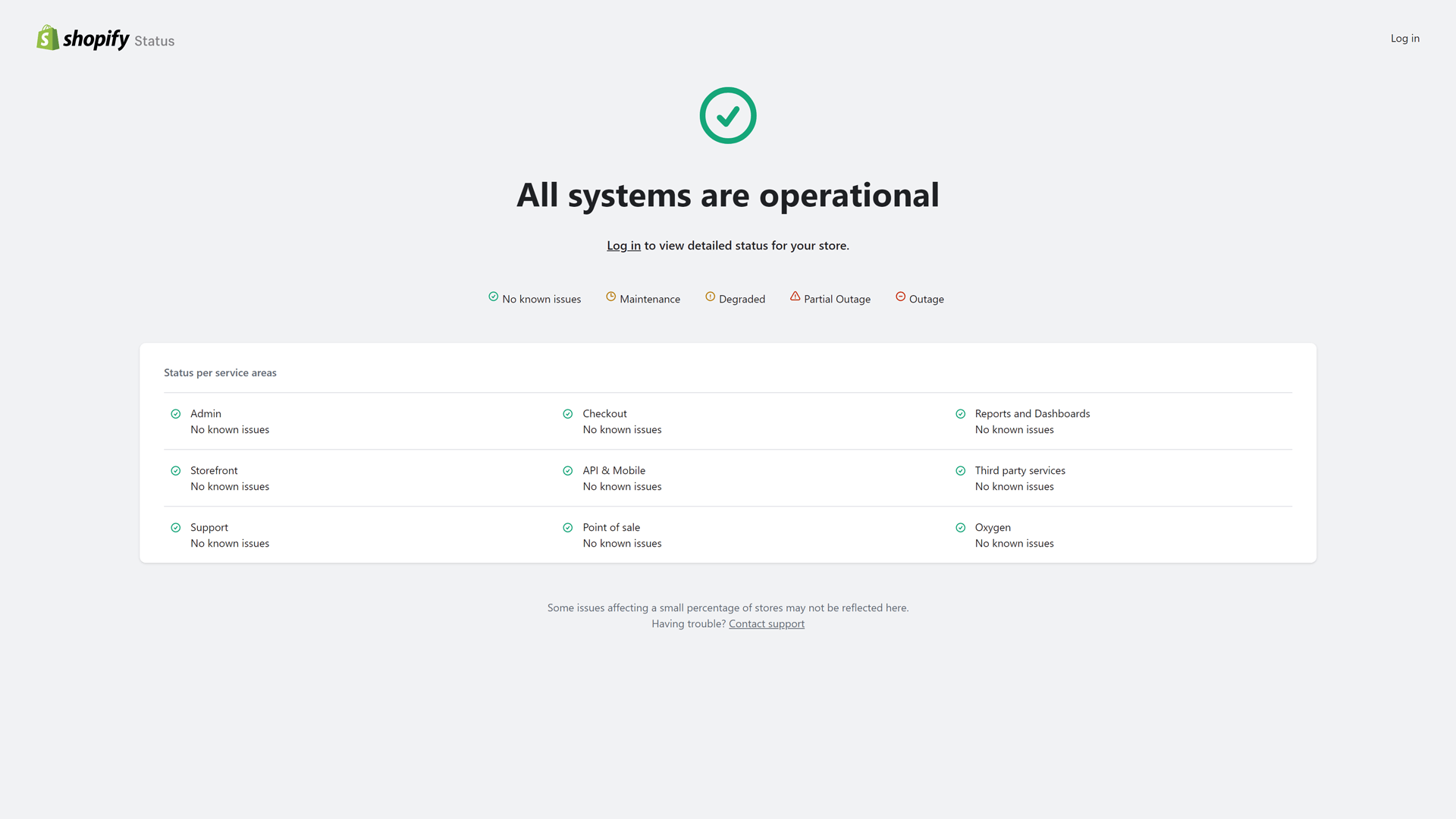Click the checkmark next to API & Mobile
The height and width of the screenshot is (819, 1456).
pos(568,471)
